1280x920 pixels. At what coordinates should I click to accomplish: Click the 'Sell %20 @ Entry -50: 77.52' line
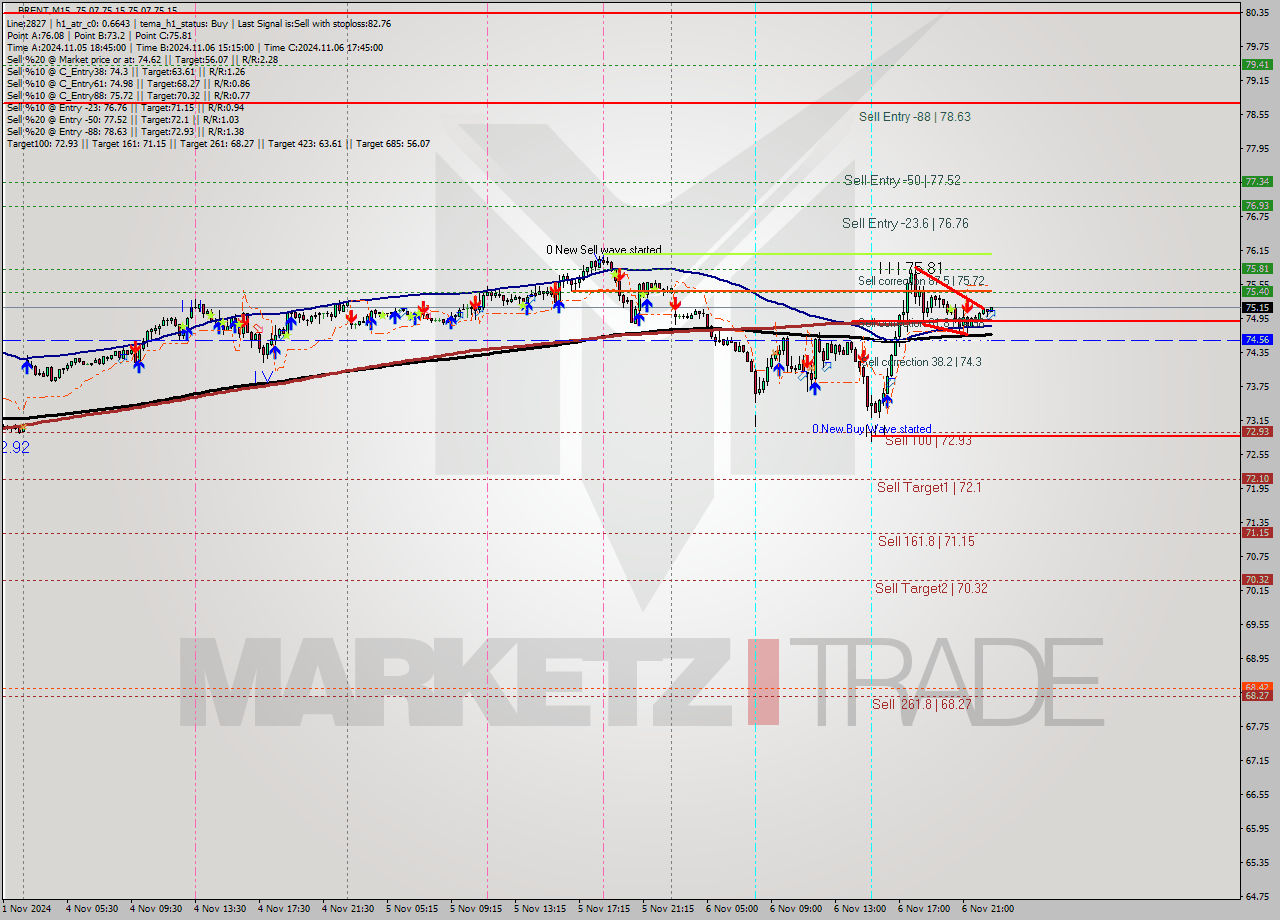click(122, 119)
